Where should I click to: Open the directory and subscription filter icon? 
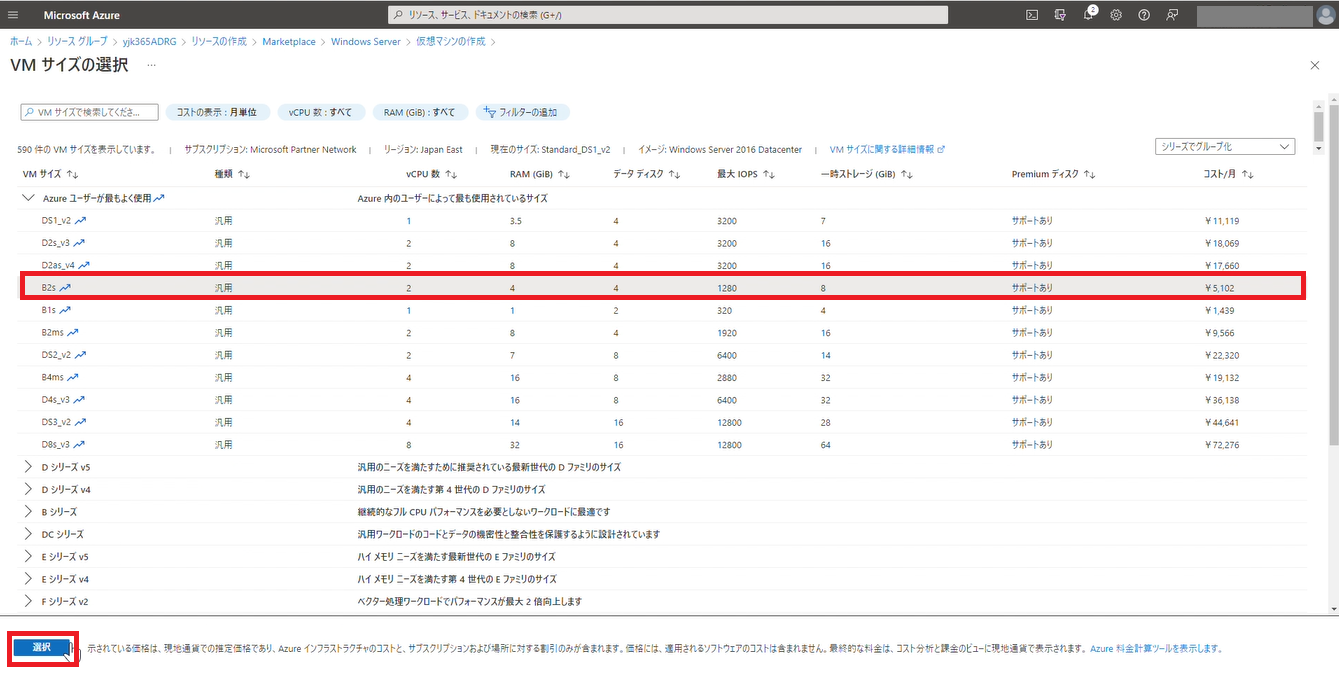pyautogui.click(x=1060, y=15)
